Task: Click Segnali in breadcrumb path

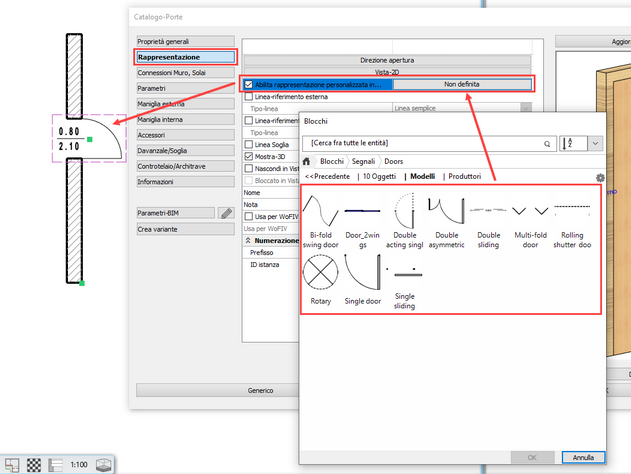Action: [x=363, y=161]
